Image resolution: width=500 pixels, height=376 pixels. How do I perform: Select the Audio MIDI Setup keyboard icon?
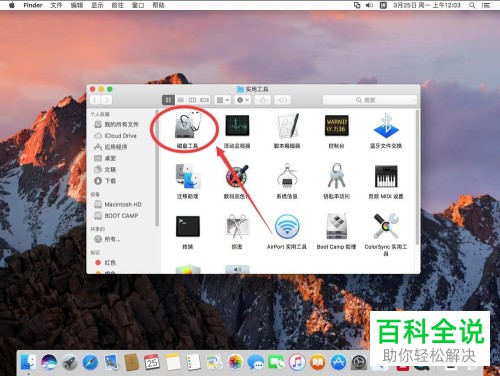(386, 176)
